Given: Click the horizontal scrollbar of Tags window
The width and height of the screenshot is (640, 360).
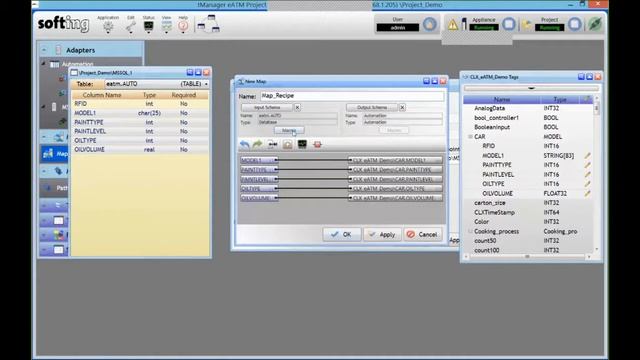Looking at the screenshot, I should click(527, 257).
